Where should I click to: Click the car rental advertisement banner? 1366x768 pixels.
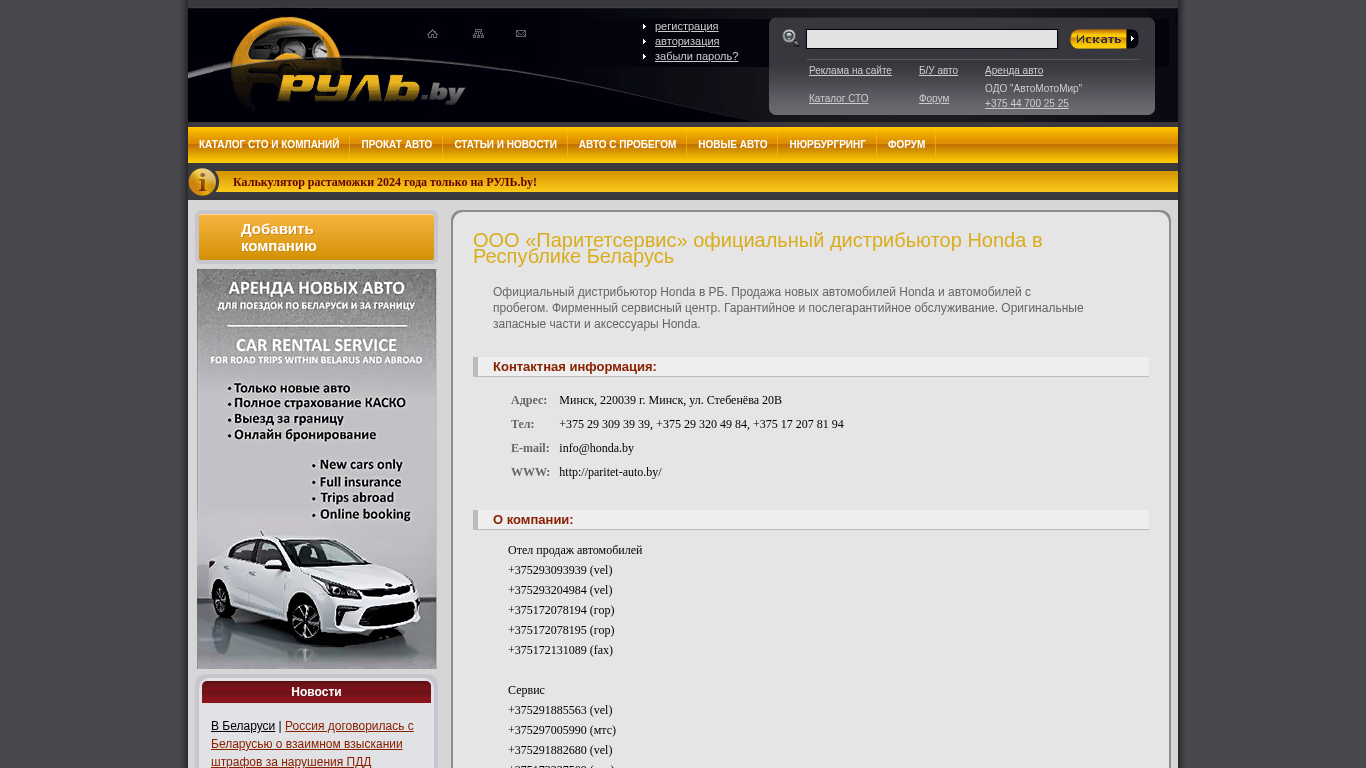(317, 469)
